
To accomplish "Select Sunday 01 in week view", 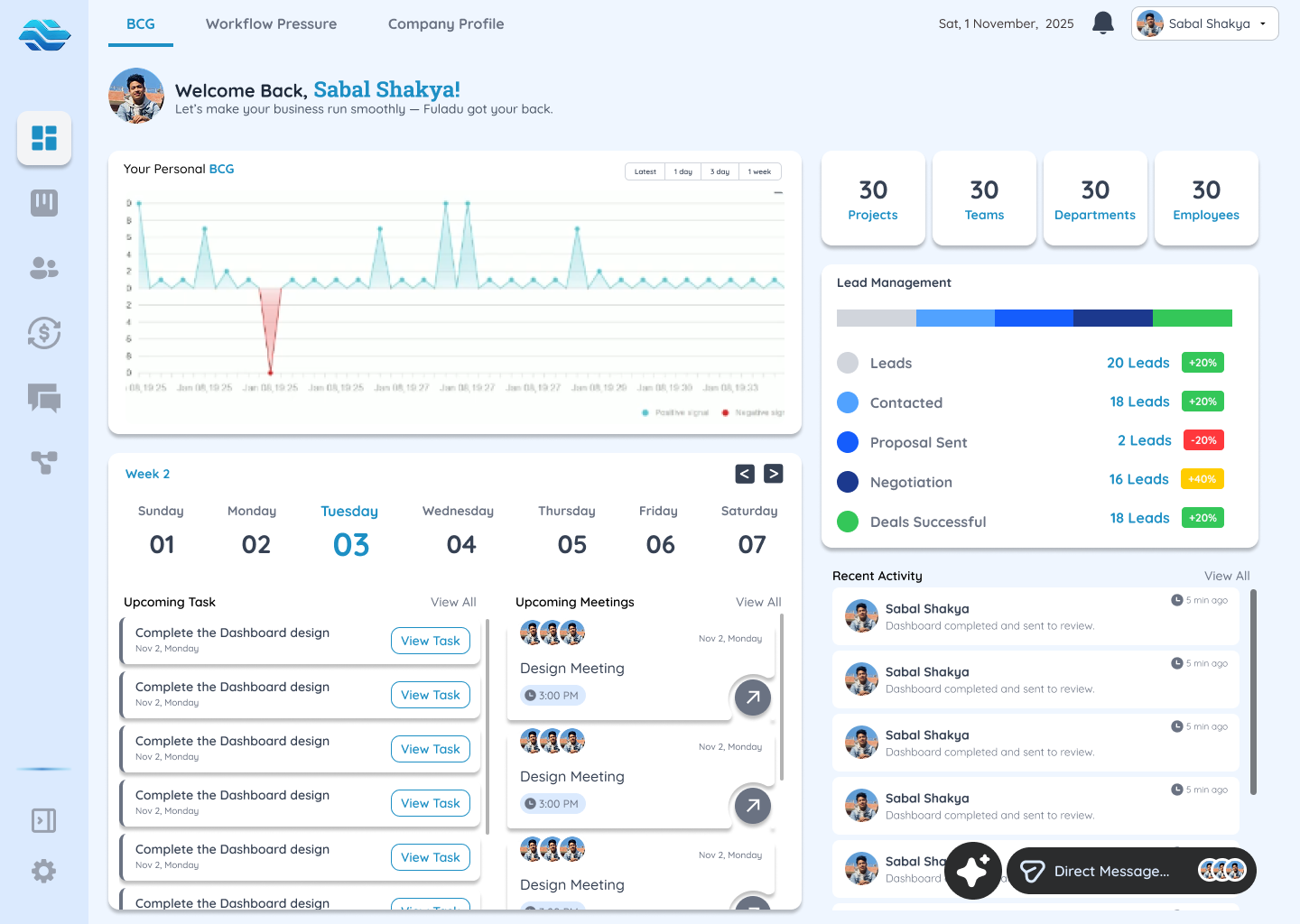I will point(162,531).
